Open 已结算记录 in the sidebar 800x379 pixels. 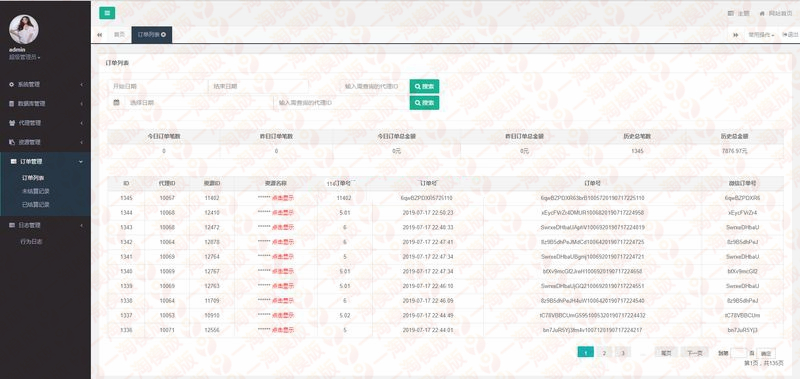click(35, 205)
